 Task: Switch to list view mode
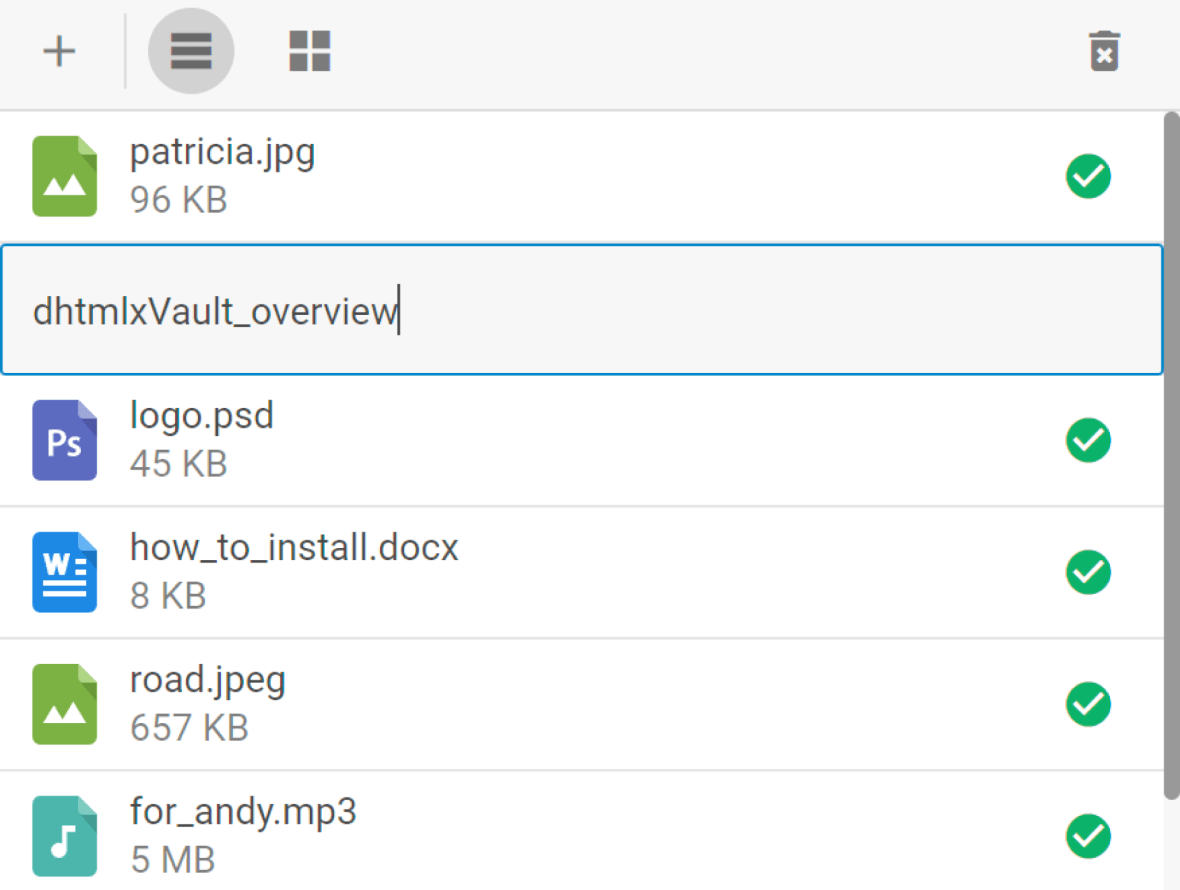click(191, 51)
